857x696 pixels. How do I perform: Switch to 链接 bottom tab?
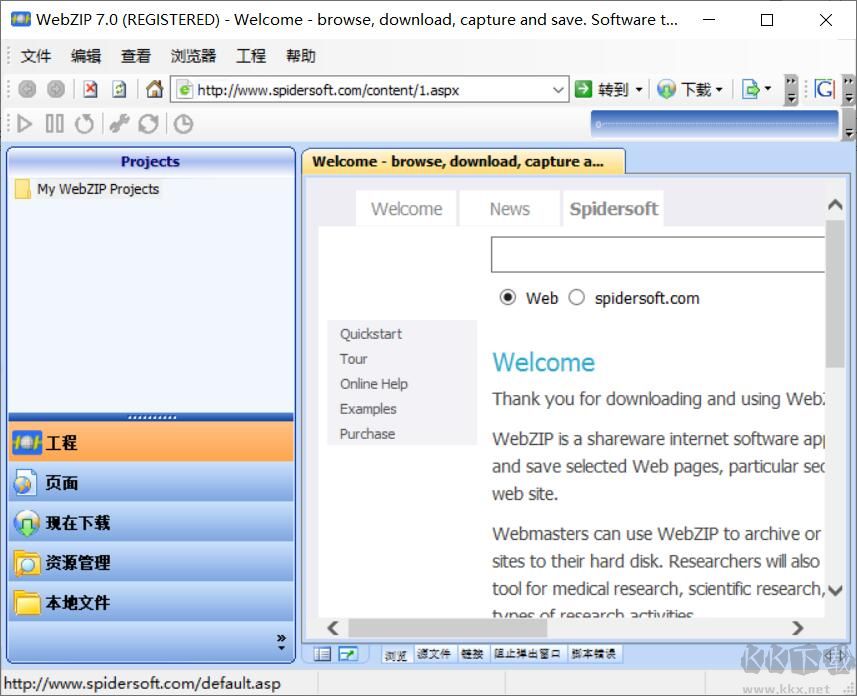tap(472, 654)
